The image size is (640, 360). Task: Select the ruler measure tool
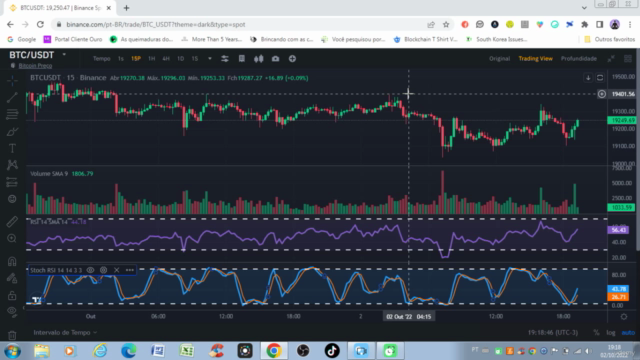tap(12, 222)
